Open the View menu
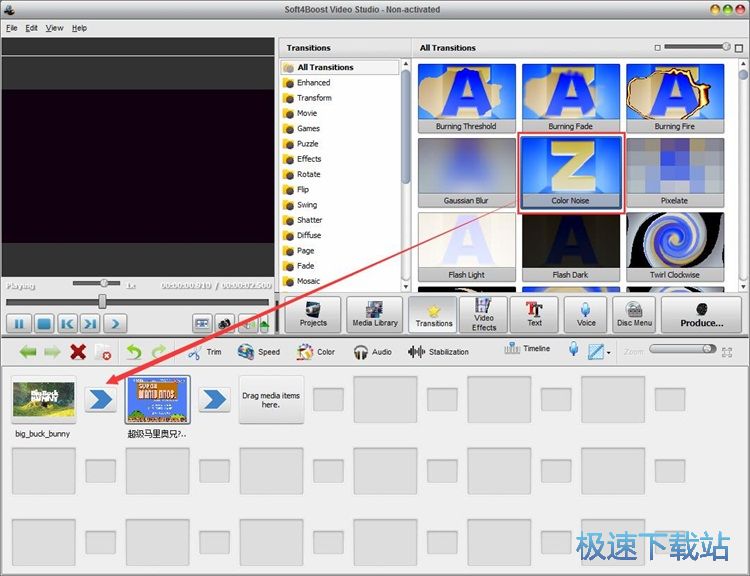Viewport: 750px width, 576px height. [x=54, y=28]
